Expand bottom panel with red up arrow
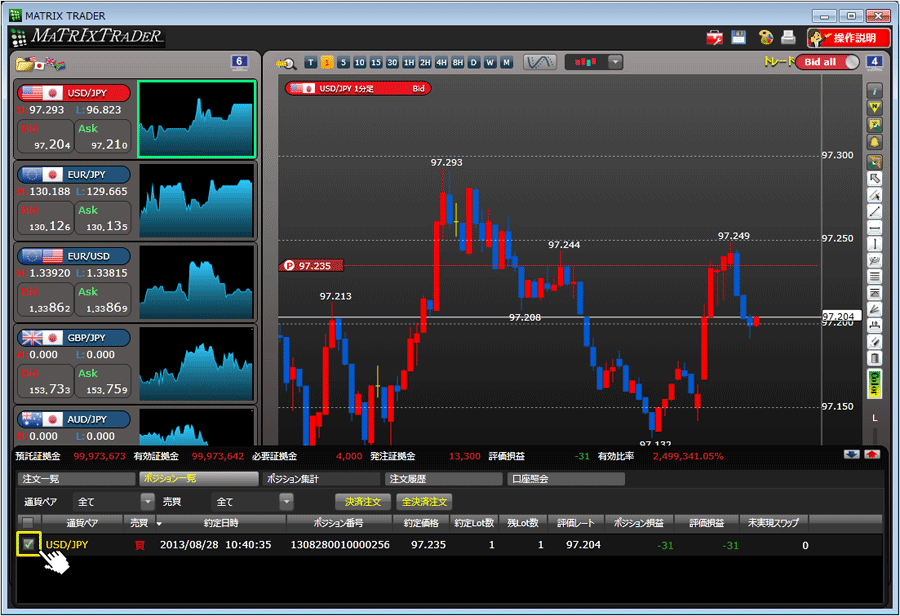The image size is (900, 616). pyautogui.click(x=872, y=454)
